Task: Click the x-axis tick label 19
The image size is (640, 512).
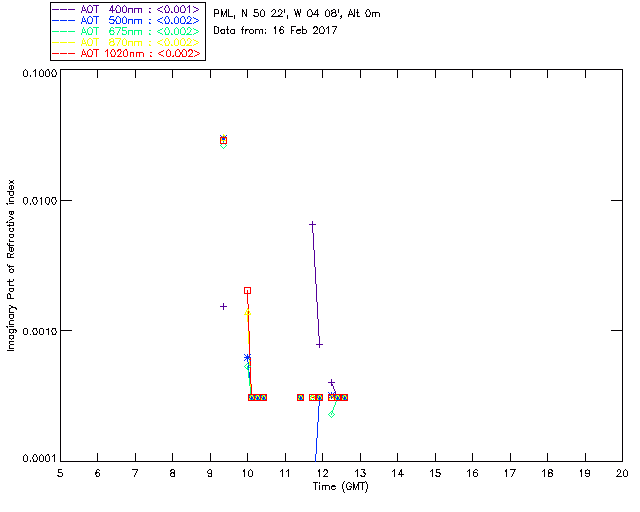Action: (x=585, y=474)
